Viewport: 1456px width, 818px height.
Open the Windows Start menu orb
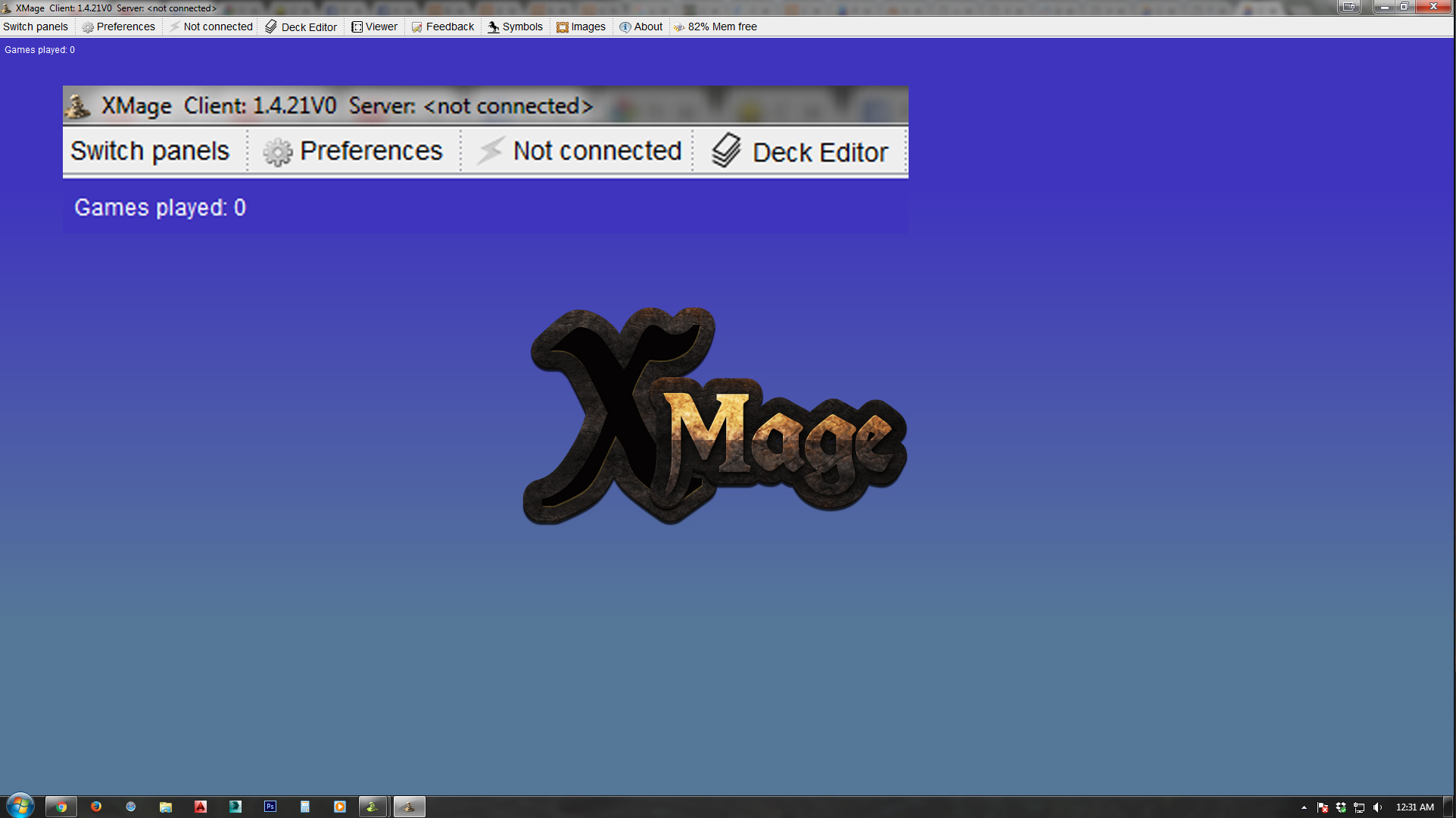[x=20, y=805]
